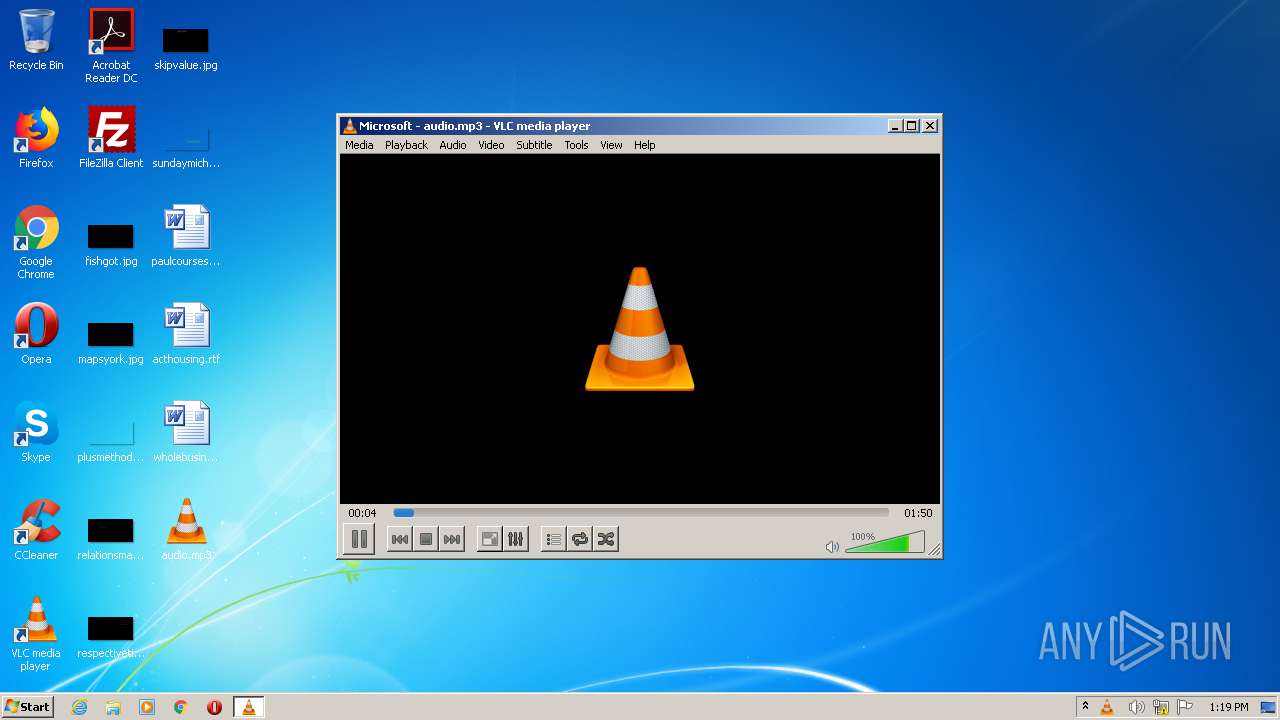Click the previous track button

point(399,539)
